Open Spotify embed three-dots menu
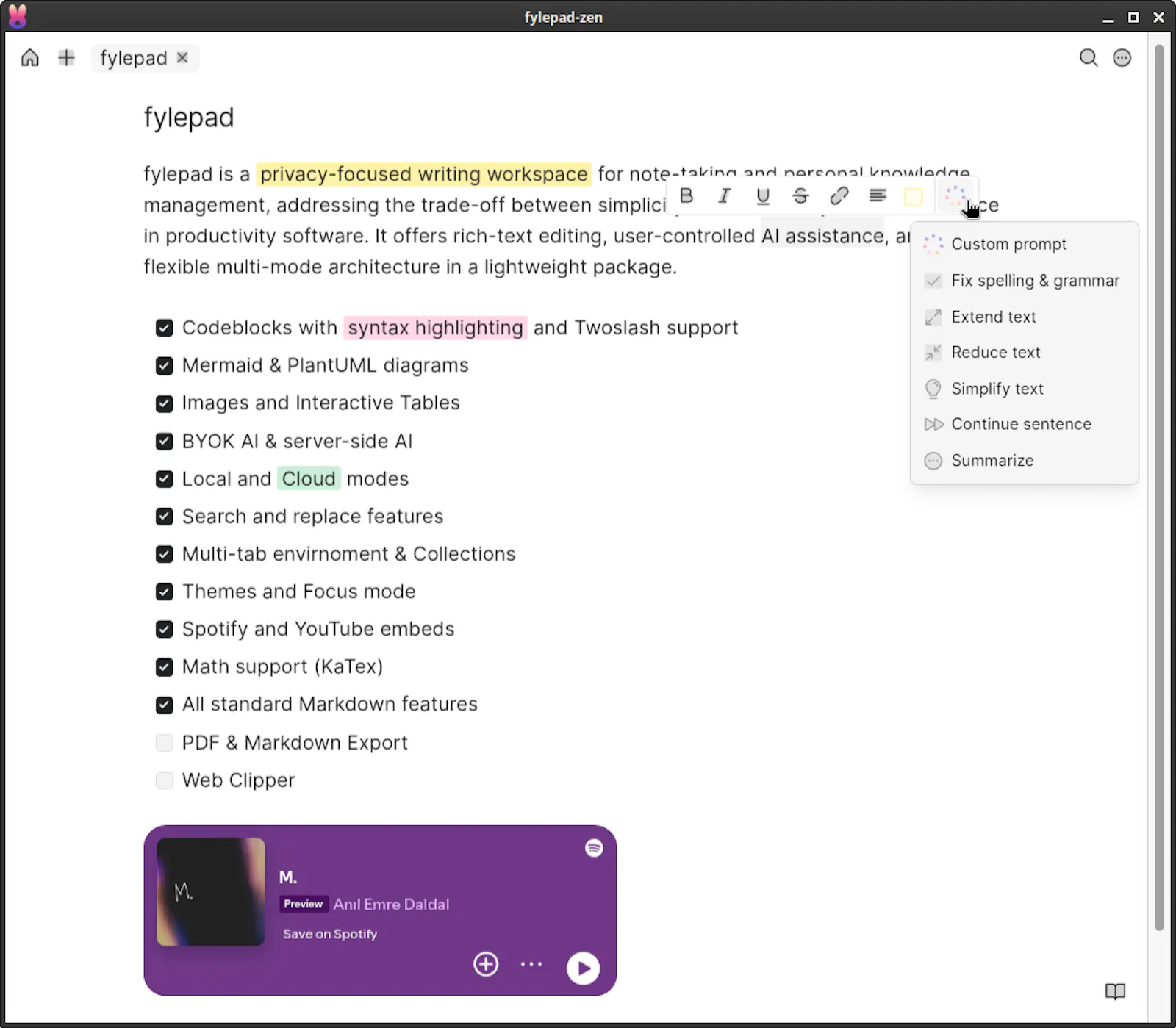 531,964
